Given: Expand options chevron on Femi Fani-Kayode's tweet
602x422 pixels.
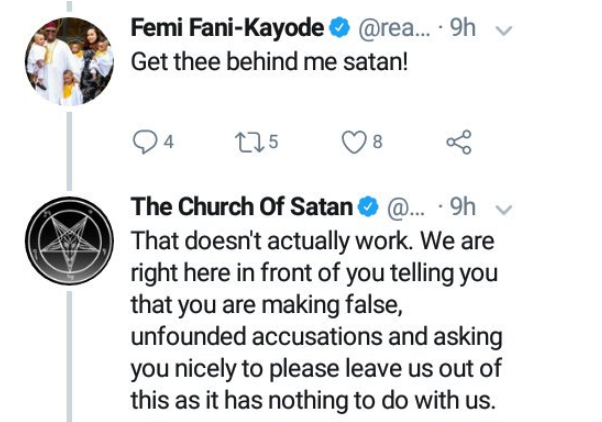Looking at the screenshot, I should (505, 30).
